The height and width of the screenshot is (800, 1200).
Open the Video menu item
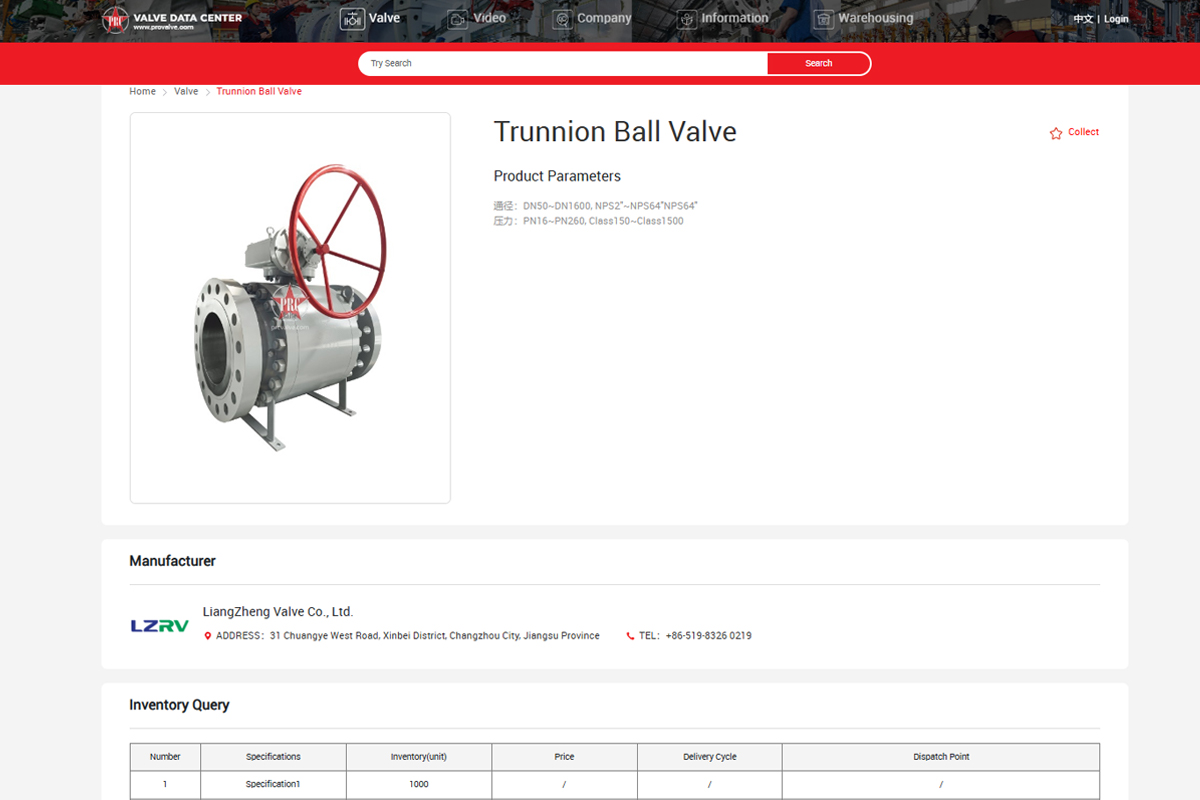pos(489,18)
